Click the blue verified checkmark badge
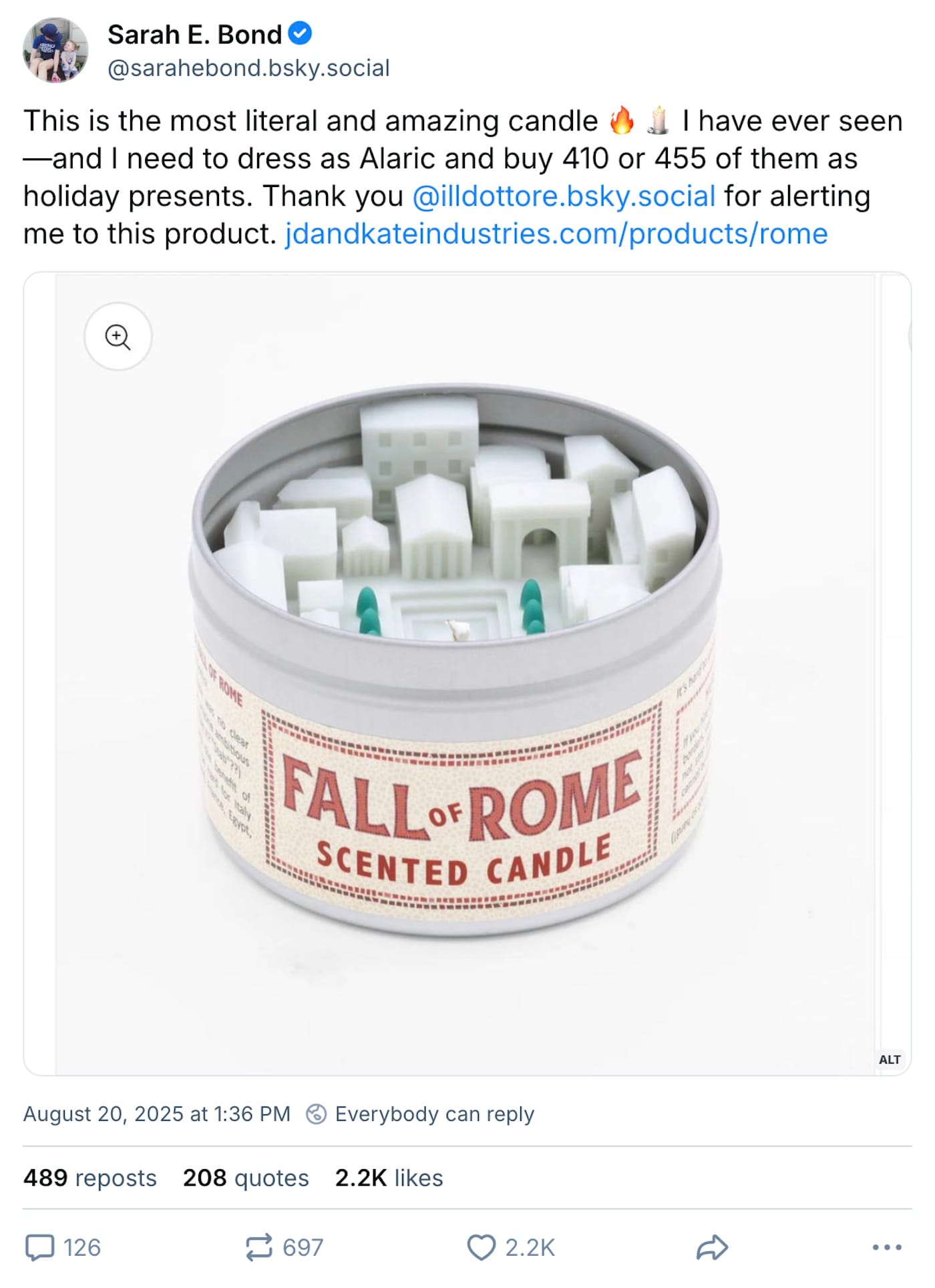 (x=300, y=33)
